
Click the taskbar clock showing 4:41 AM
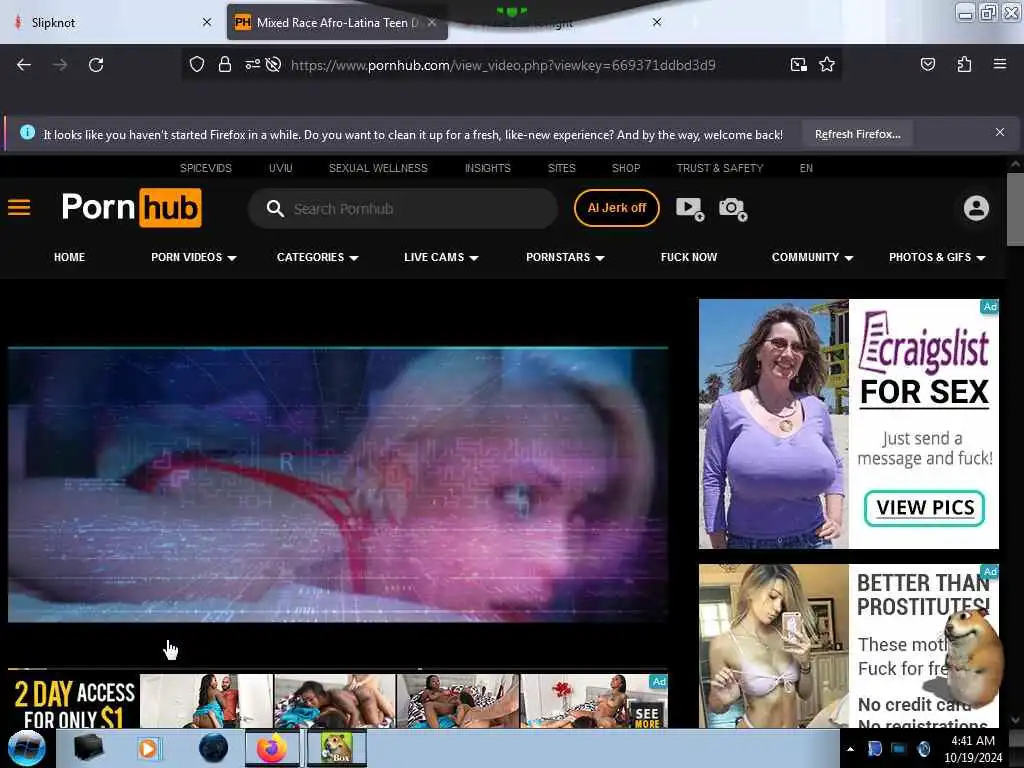972,749
